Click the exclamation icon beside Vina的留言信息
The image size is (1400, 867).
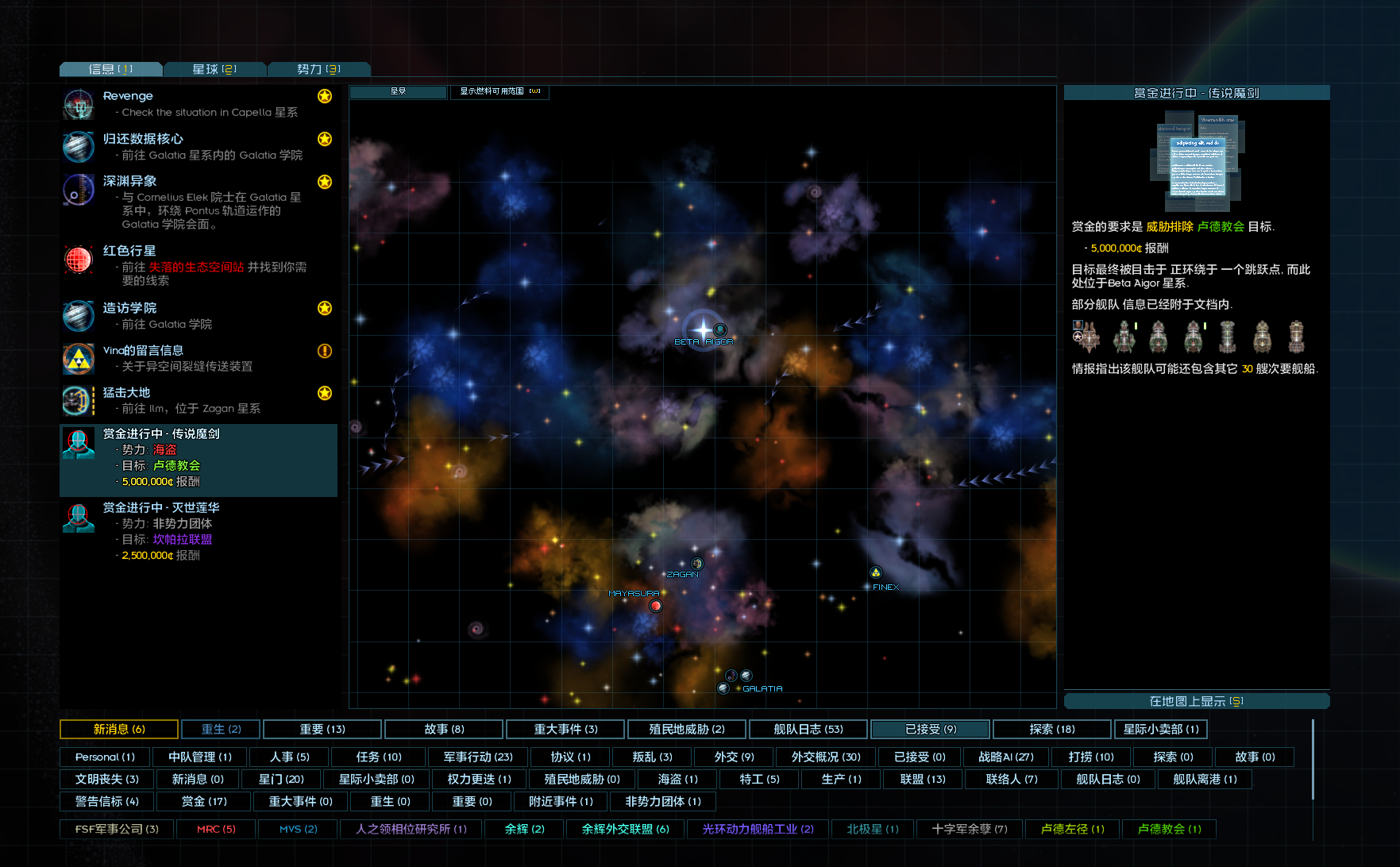pyautogui.click(x=325, y=351)
